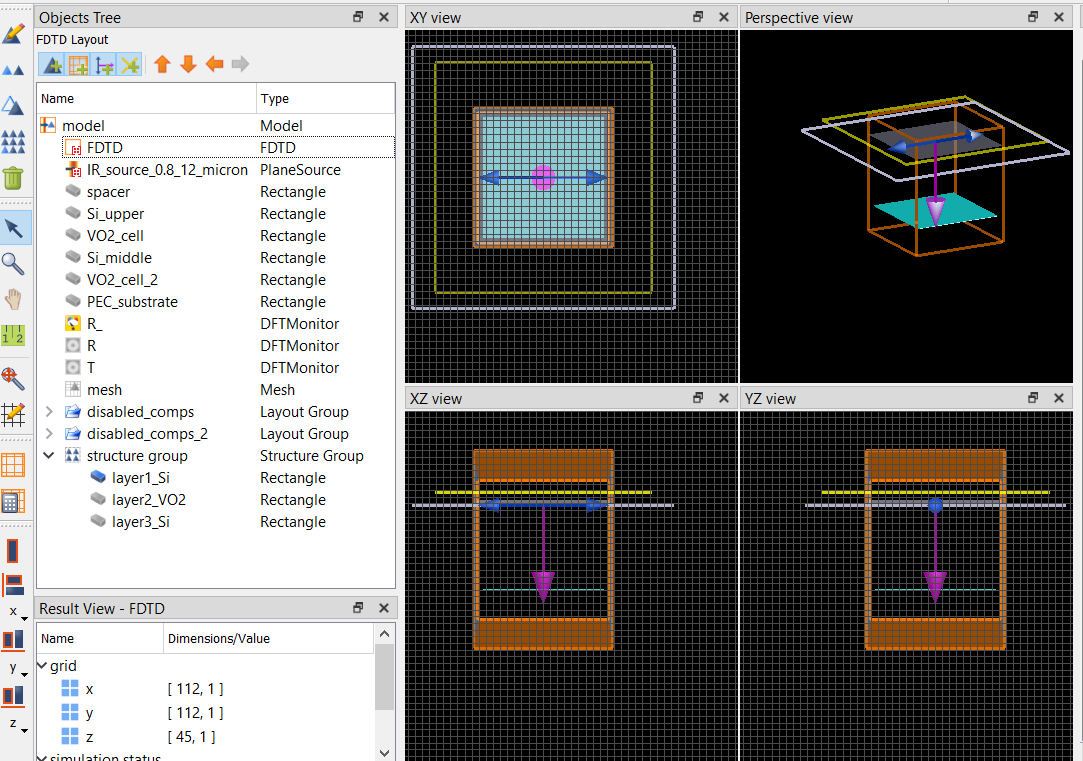Click the orange move up arrow
The height and width of the screenshot is (761, 1083).
162,65
